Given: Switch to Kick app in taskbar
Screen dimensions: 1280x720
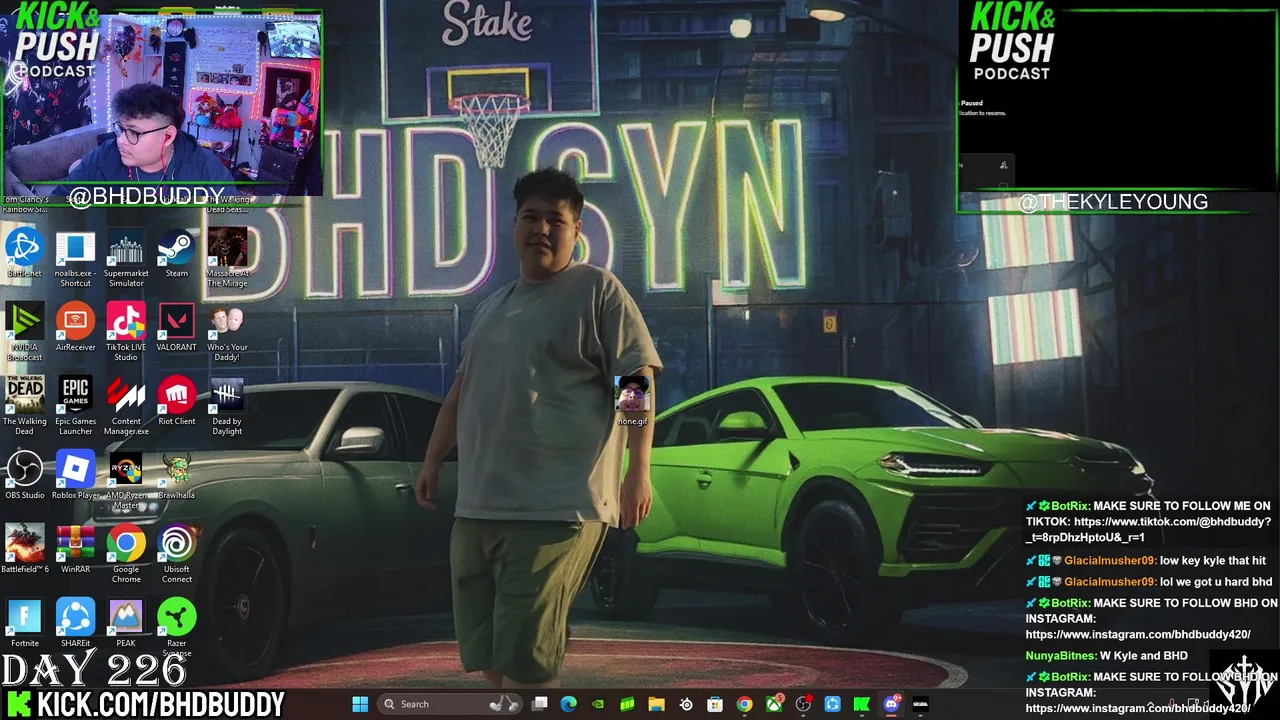Looking at the screenshot, I should tap(861, 704).
